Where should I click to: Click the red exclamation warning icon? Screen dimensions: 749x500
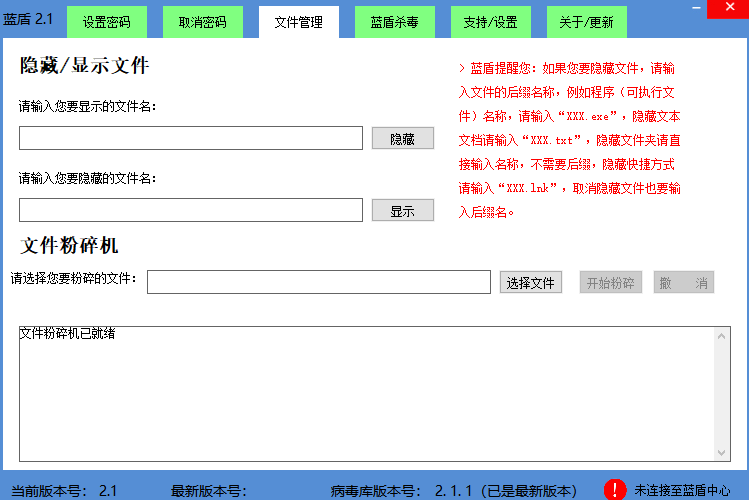coord(615,489)
